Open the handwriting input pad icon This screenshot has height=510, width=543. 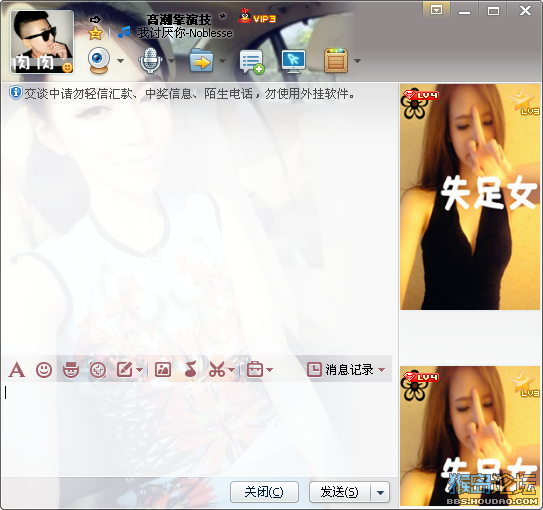coord(125,370)
